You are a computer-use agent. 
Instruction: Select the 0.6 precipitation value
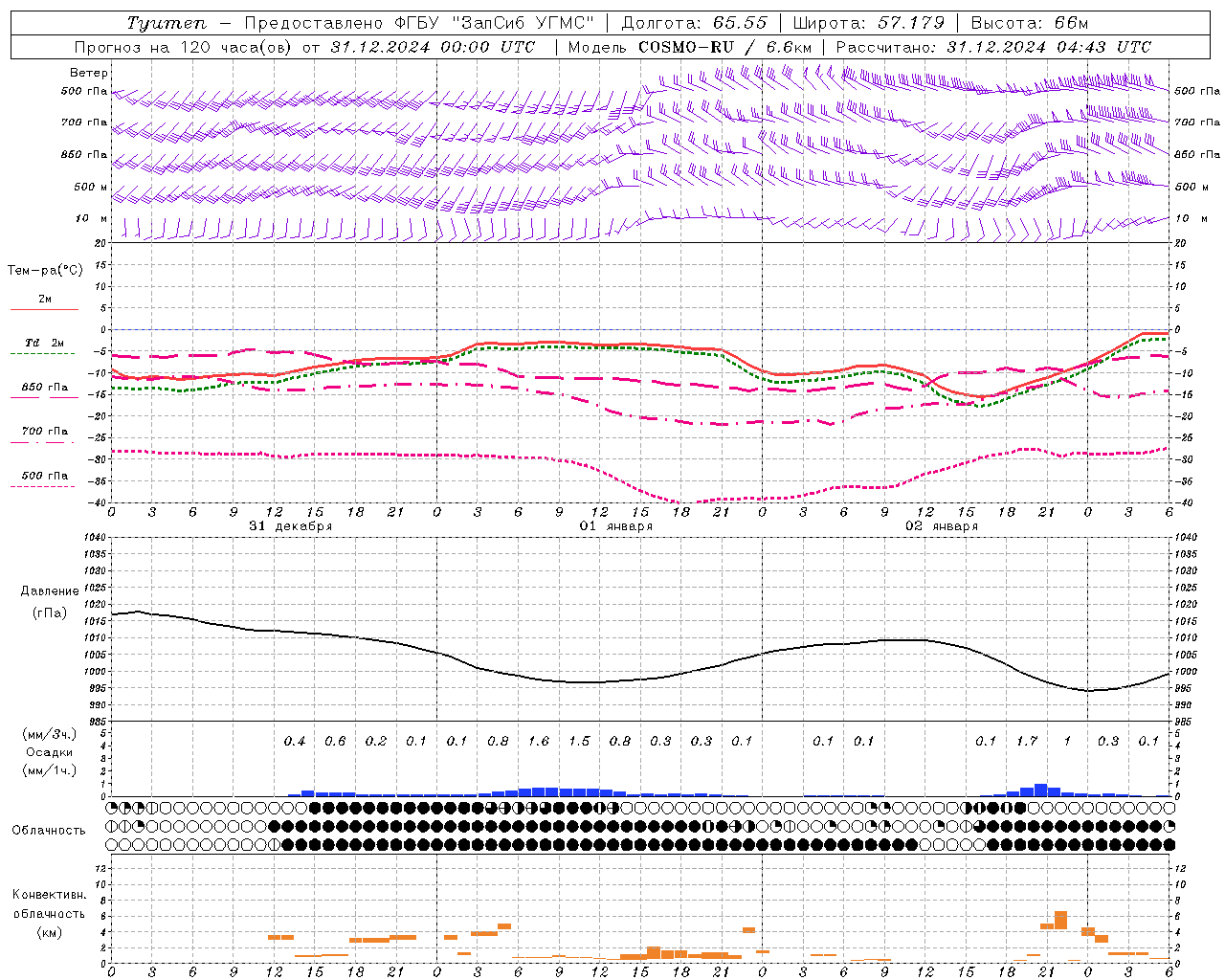[x=335, y=742]
